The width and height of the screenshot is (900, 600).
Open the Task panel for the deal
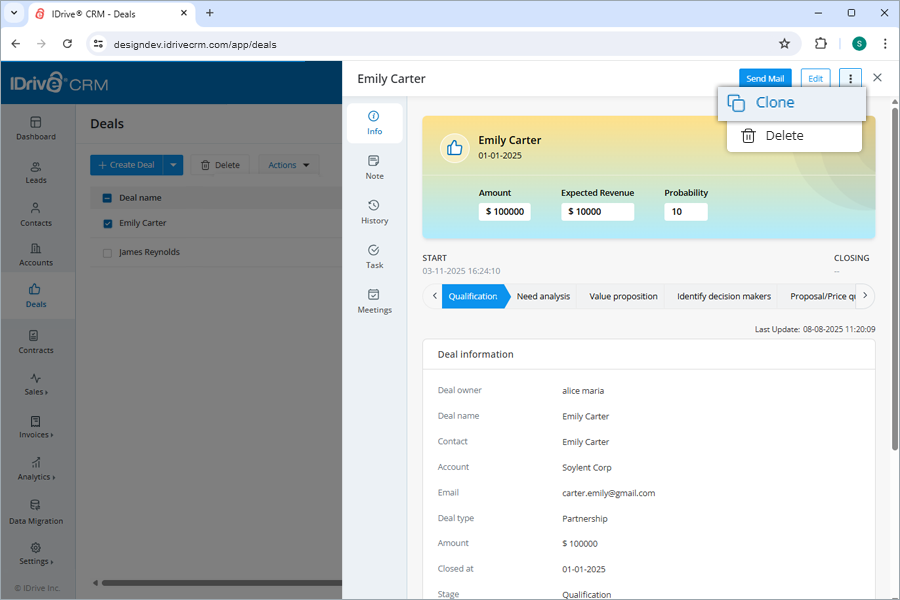pyautogui.click(x=374, y=257)
